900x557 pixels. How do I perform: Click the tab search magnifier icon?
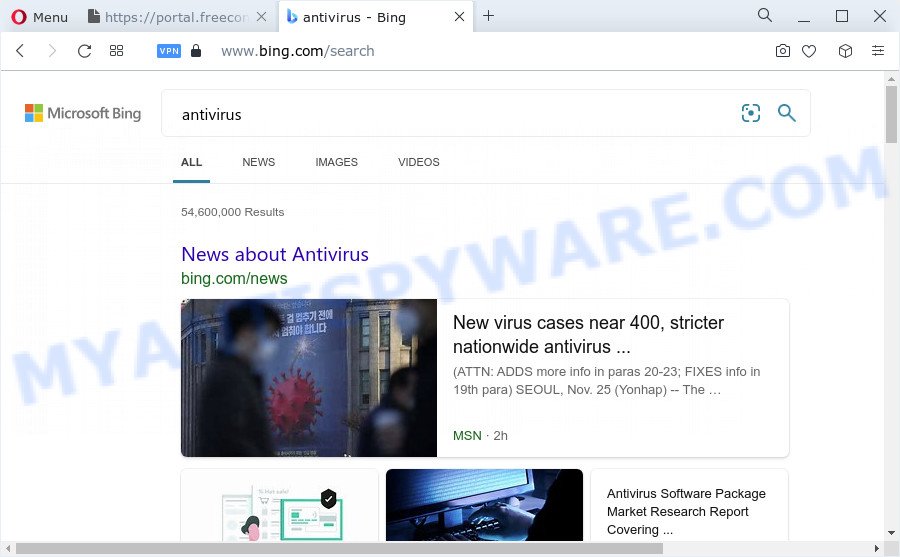pos(765,15)
